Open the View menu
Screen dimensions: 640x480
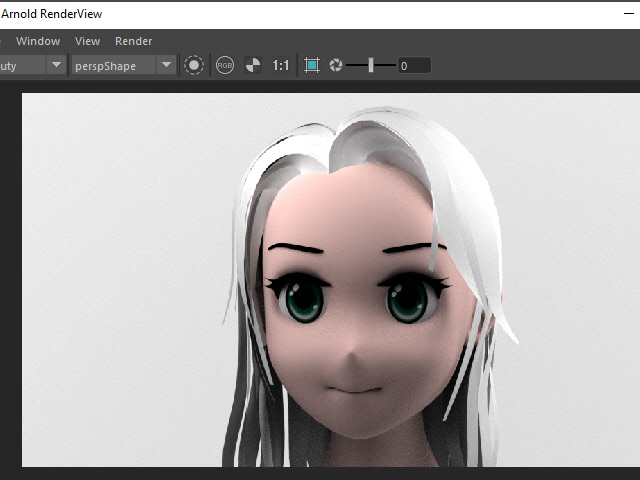(88, 41)
